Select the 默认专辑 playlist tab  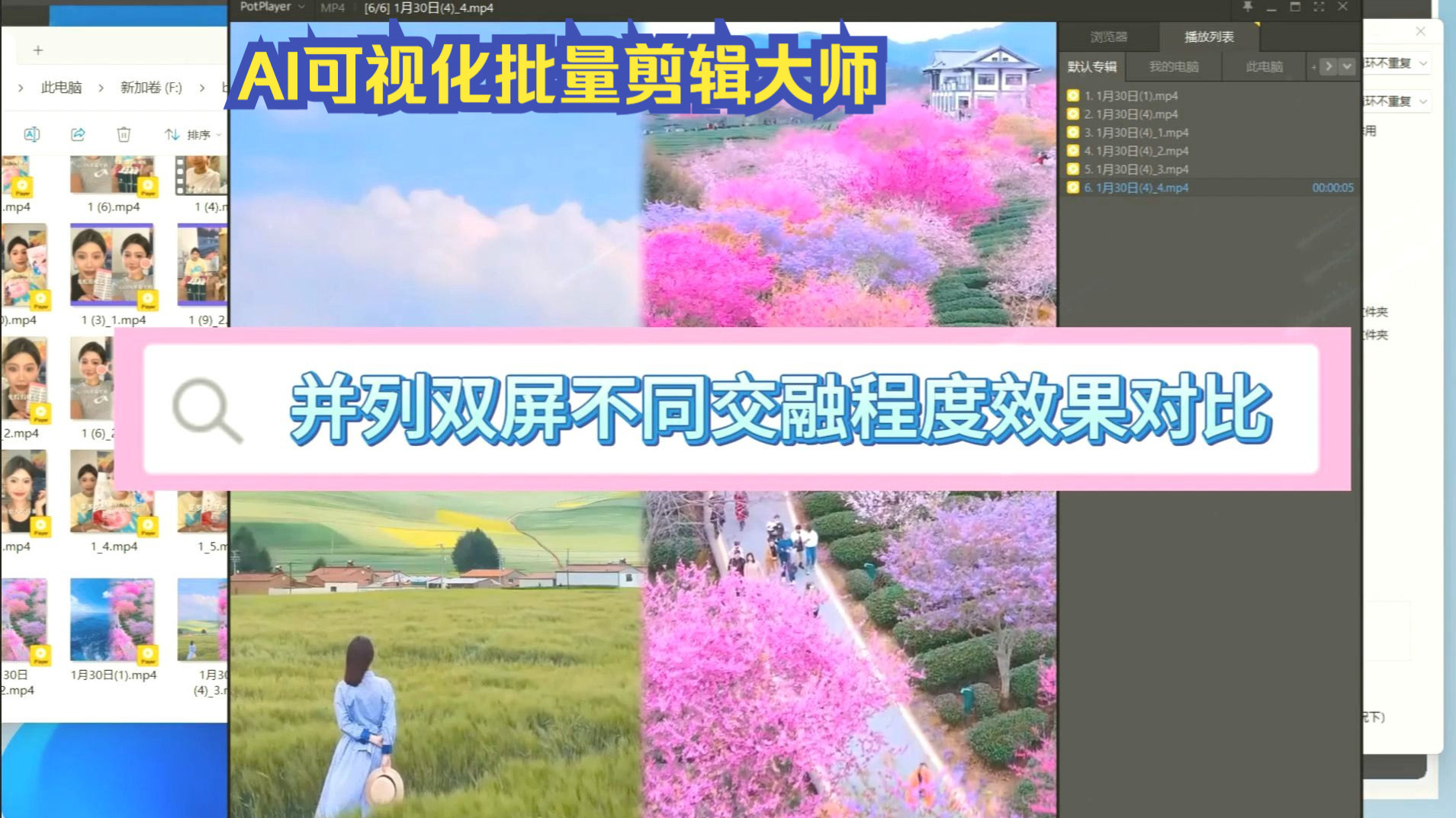1092,67
